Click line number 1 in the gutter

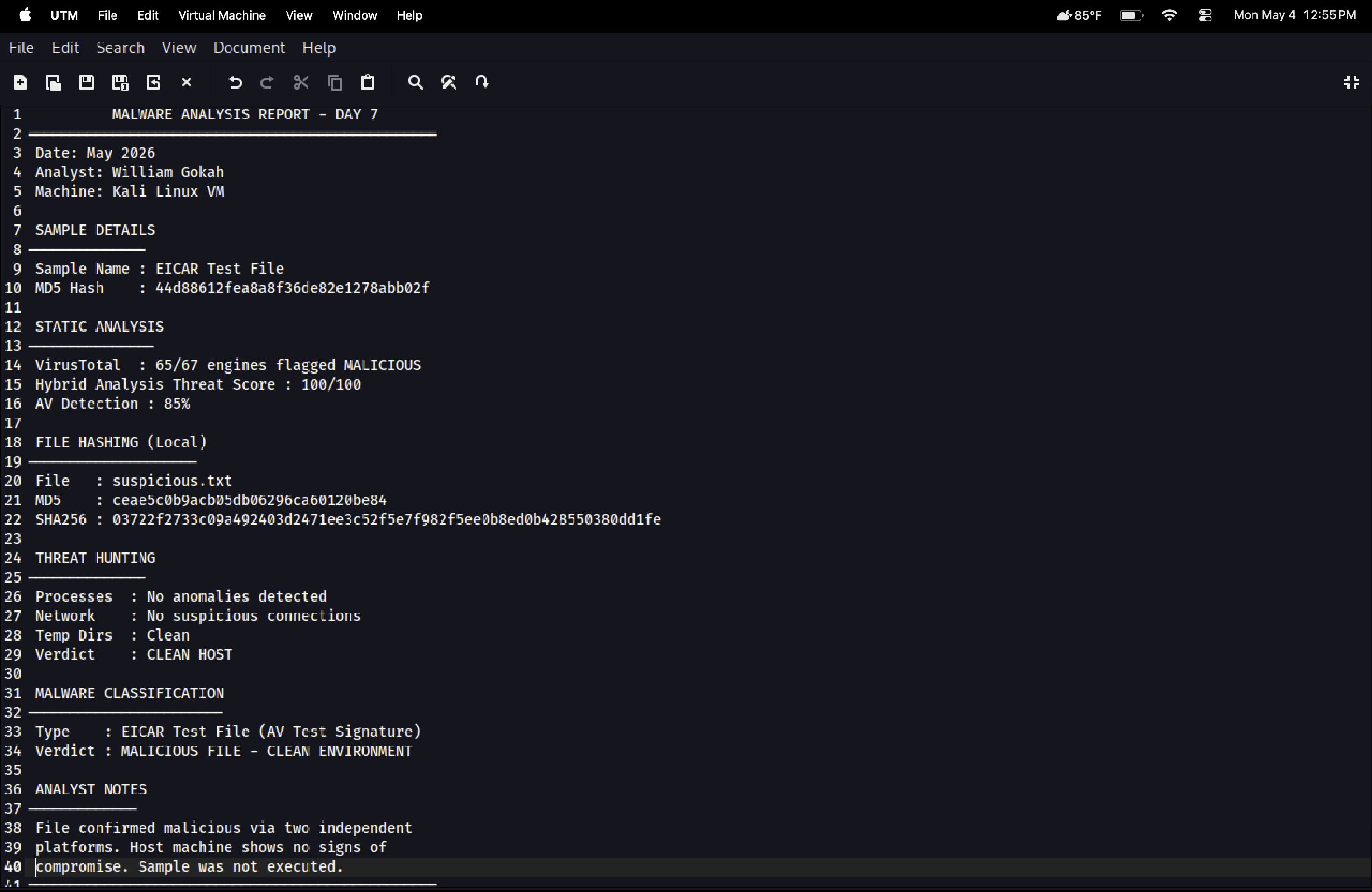[x=17, y=115]
